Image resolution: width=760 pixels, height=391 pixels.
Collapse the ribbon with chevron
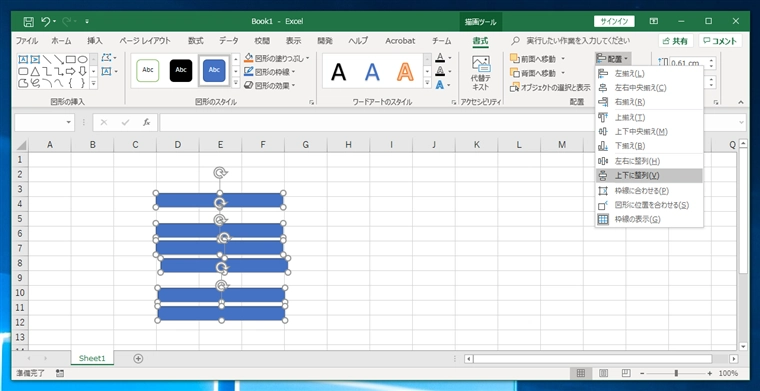pos(740,102)
